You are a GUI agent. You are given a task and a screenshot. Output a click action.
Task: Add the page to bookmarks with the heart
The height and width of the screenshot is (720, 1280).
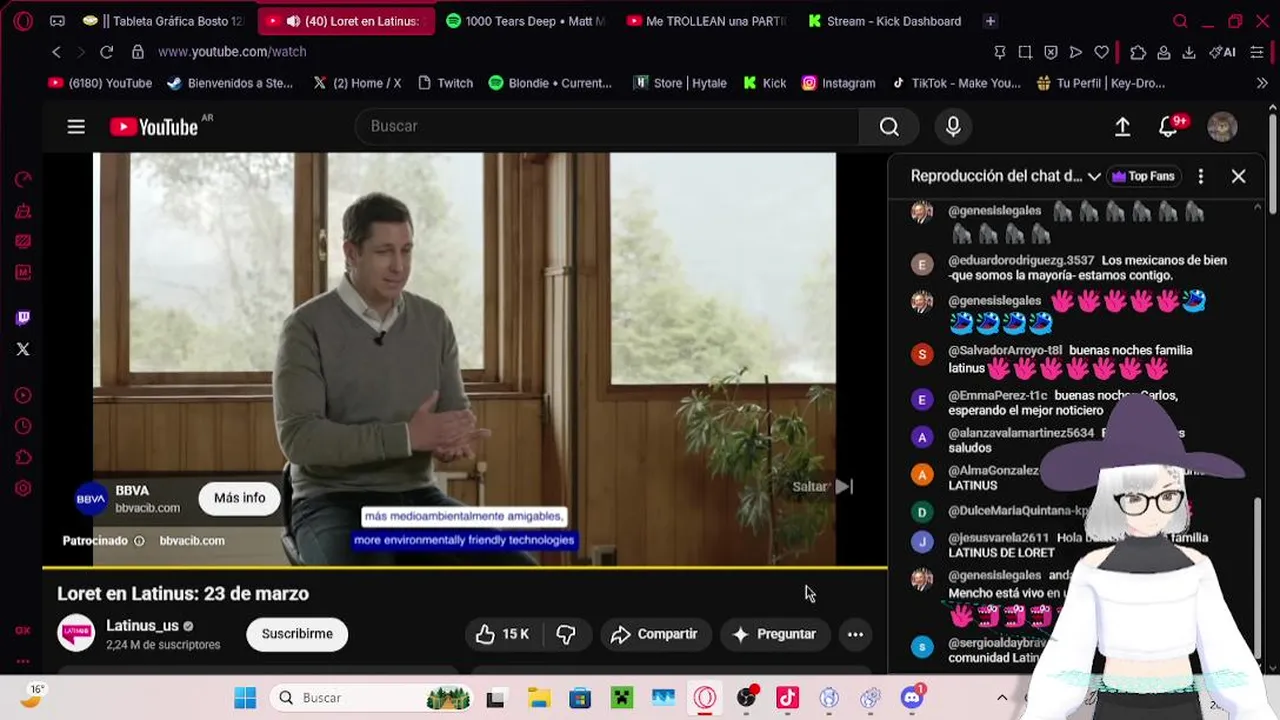[1101, 52]
